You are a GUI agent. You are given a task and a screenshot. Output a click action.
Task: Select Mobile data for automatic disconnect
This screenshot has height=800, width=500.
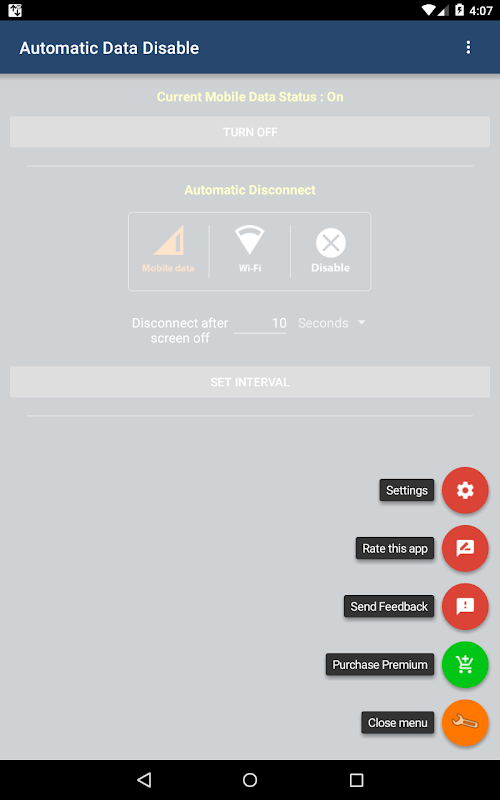tap(168, 251)
